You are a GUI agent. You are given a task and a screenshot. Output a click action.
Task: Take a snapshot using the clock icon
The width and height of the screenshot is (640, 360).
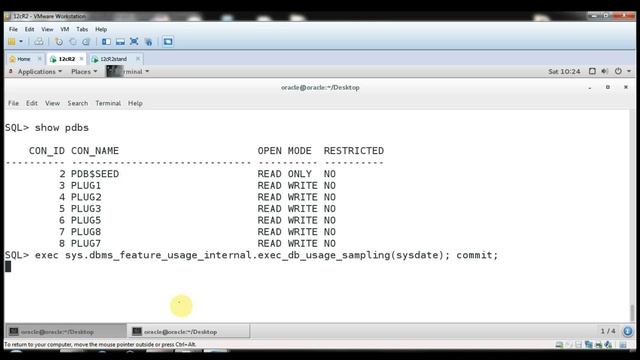pos(59,42)
